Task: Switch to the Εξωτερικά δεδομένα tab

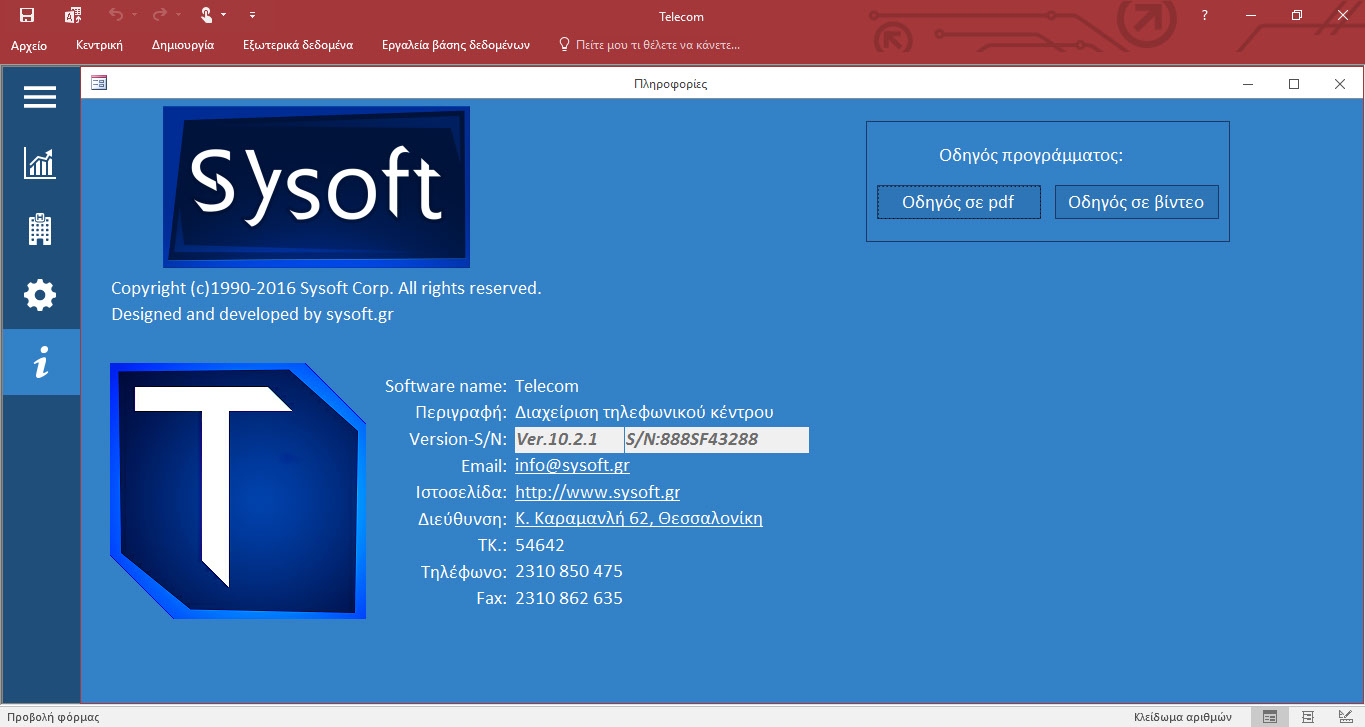Action: point(297,45)
